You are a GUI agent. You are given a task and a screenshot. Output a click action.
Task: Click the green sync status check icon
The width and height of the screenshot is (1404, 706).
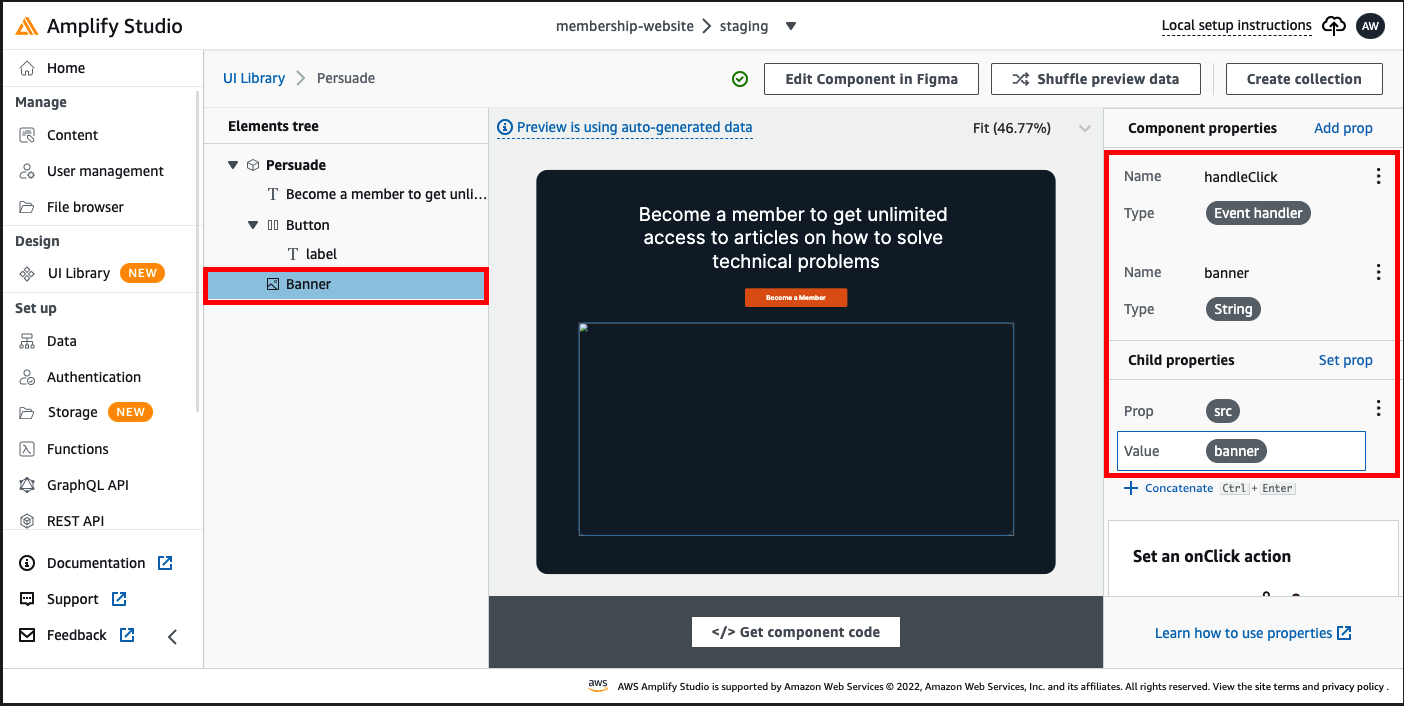coord(740,79)
